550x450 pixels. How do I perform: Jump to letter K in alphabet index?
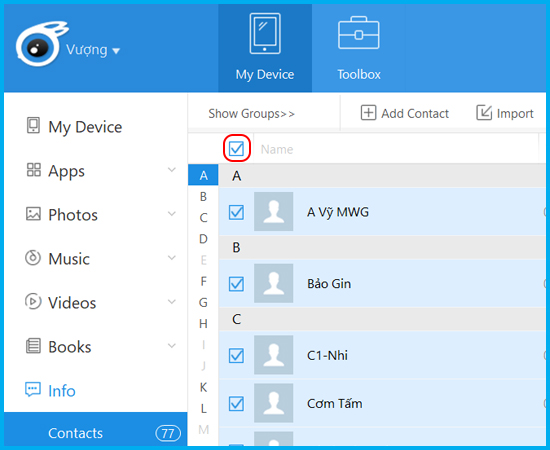click(203, 387)
